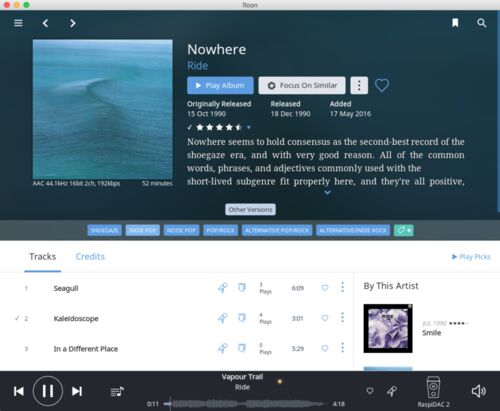Viewport: 500px width, 411px height.
Task: Open lyrics microphone for In a Different Place
Action: 223,348
